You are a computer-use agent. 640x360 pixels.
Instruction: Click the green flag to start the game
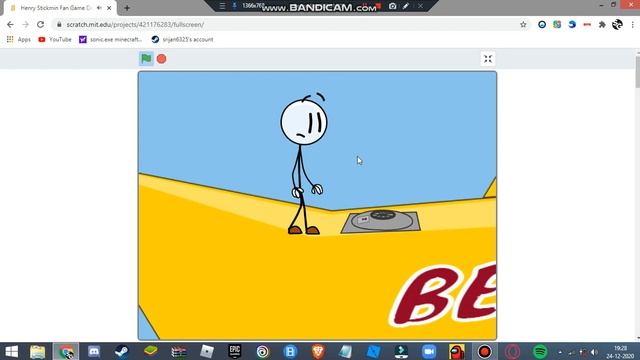coord(146,59)
